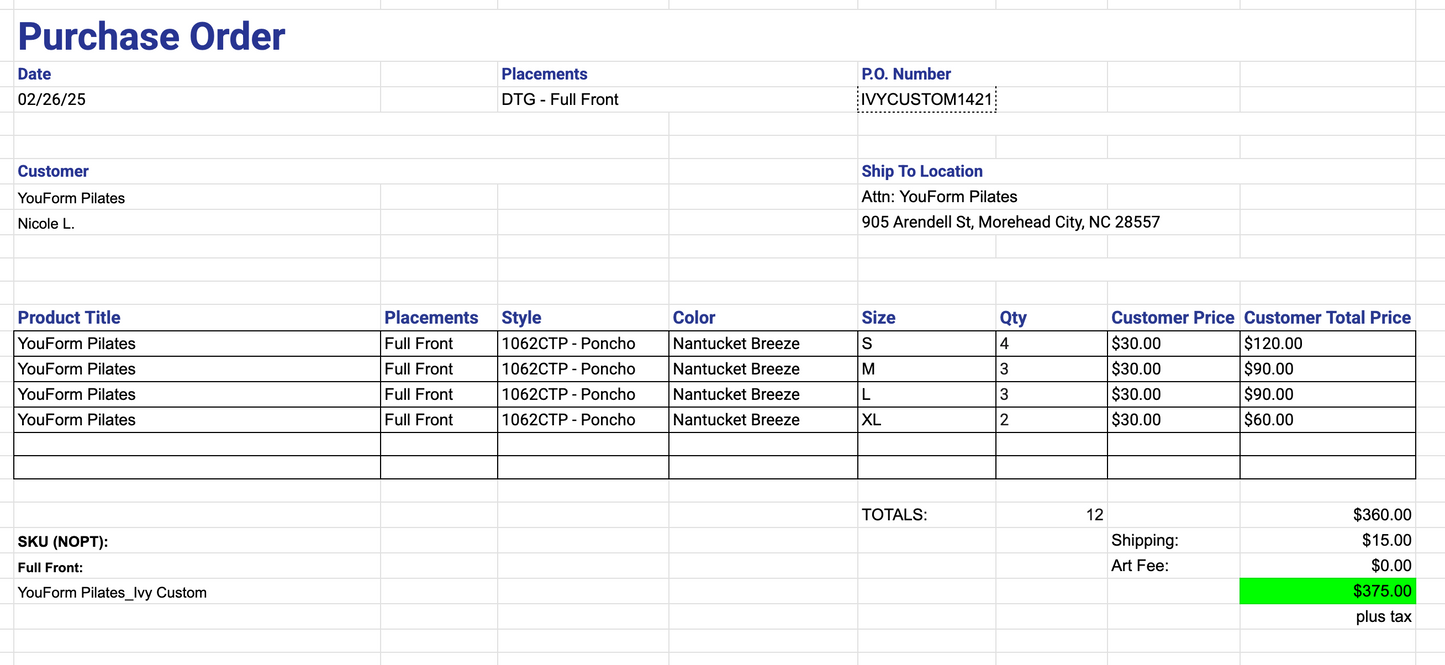The height and width of the screenshot is (665, 1445).
Task: Click the Attn: YouForm Pilates cell
Action: [x=939, y=197]
